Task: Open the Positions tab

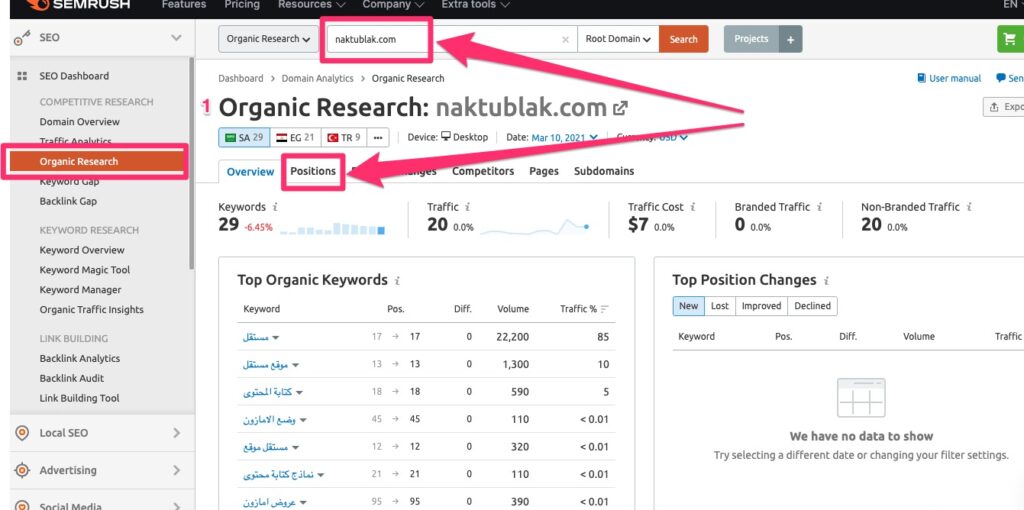Action: [x=313, y=171]
